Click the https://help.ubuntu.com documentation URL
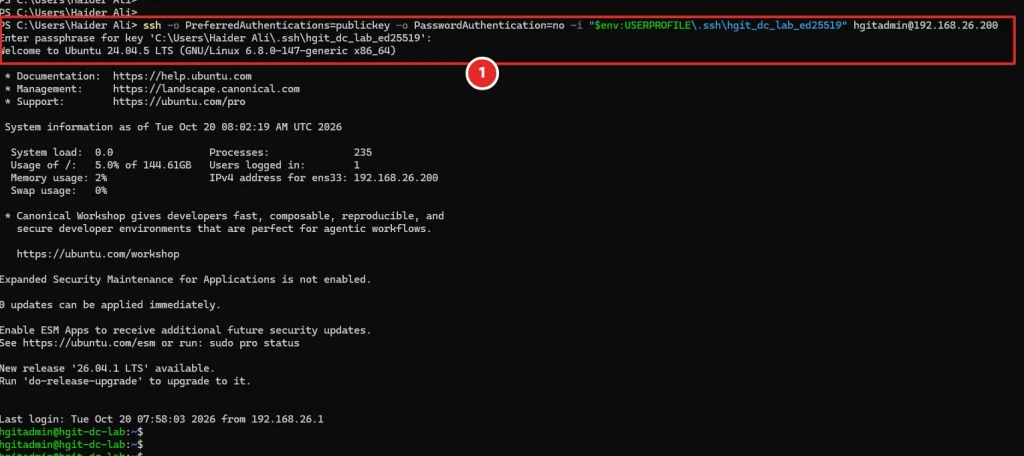1024x456 pixels. tap(182, 76)
